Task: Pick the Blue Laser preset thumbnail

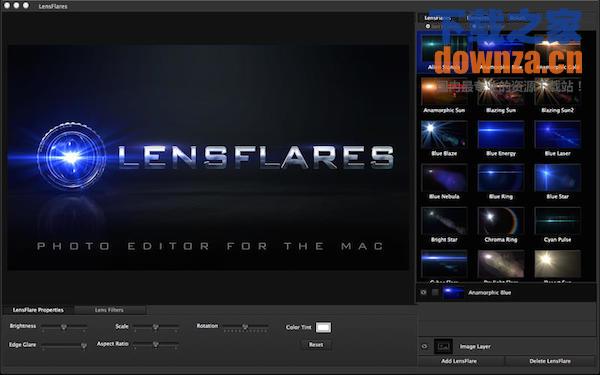Action: pyautogui.click(x=557, y=134)
